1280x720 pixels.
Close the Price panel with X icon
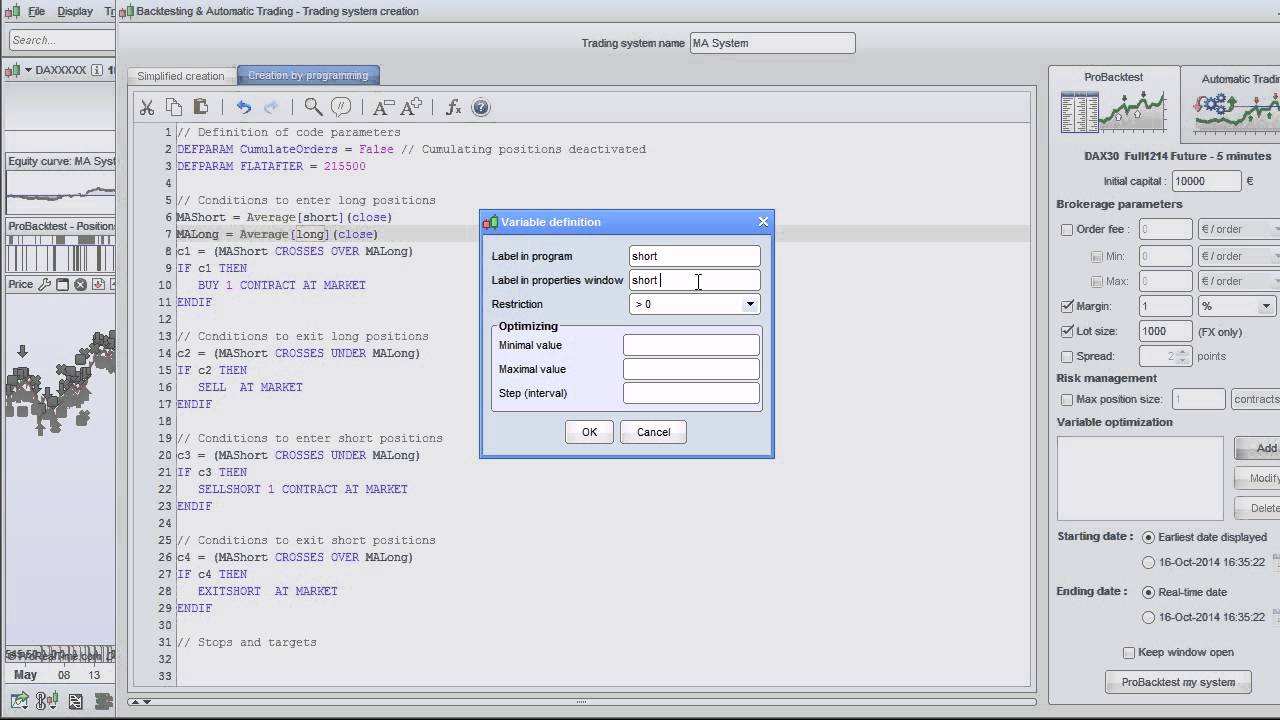pos(80,285)
